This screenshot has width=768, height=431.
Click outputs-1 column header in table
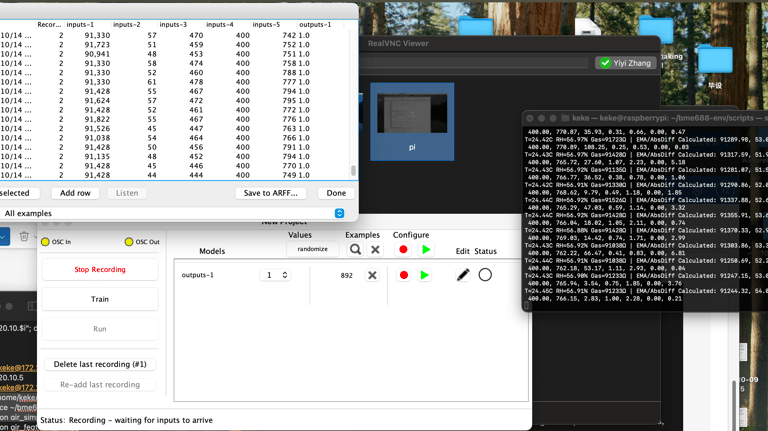click(x=315, y=24)
